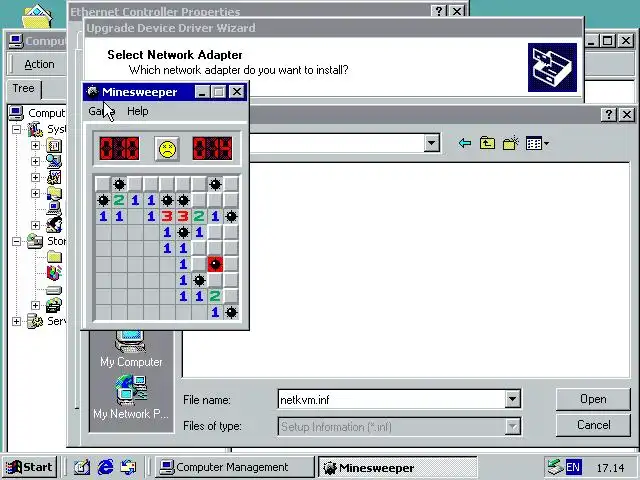Switch to the Tree tab
The width and height of the screenshot is (640, 480).
[23, 88]
